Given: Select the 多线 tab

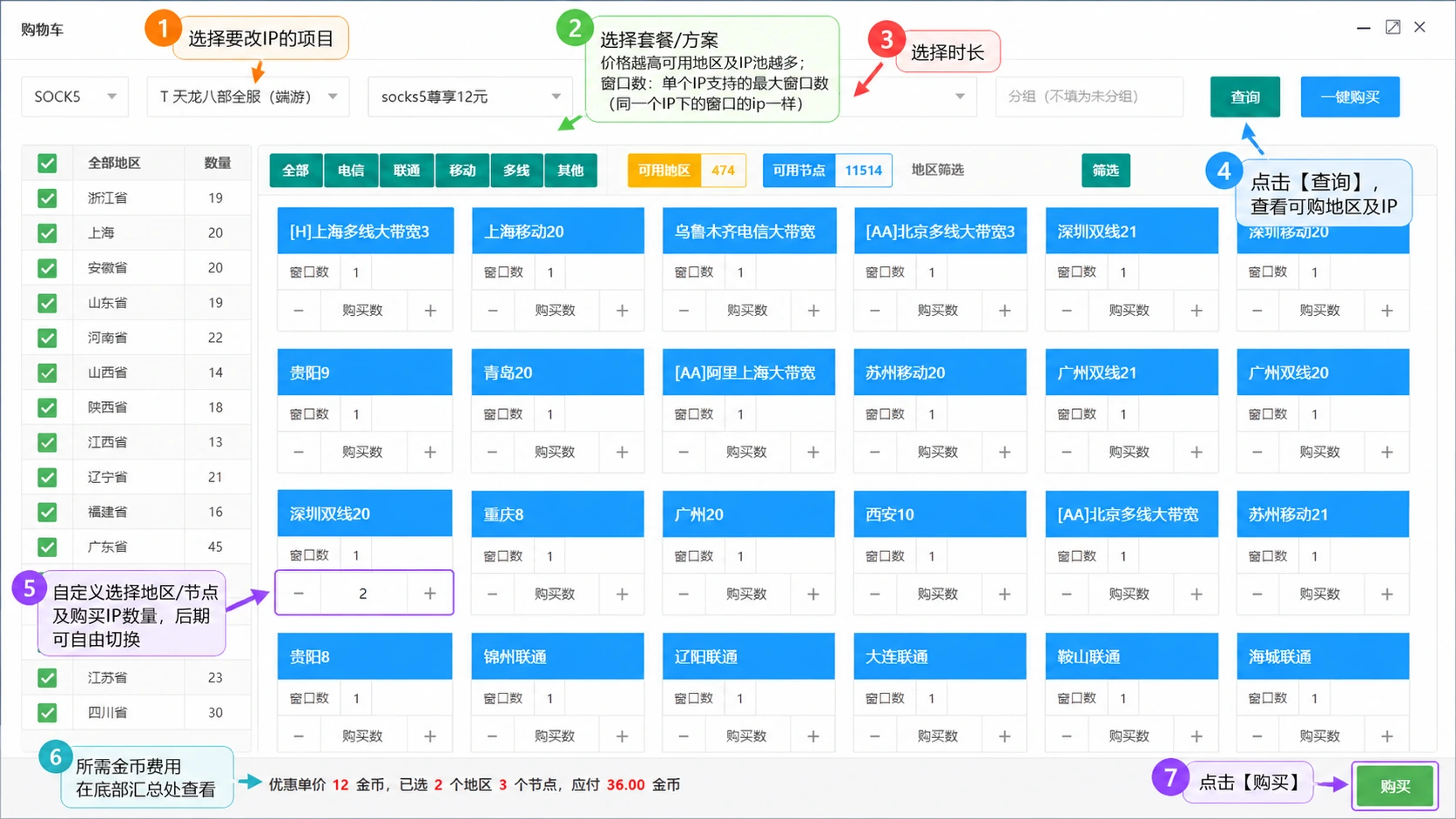Looking at the screenshot, I should [x=516, y=171].
